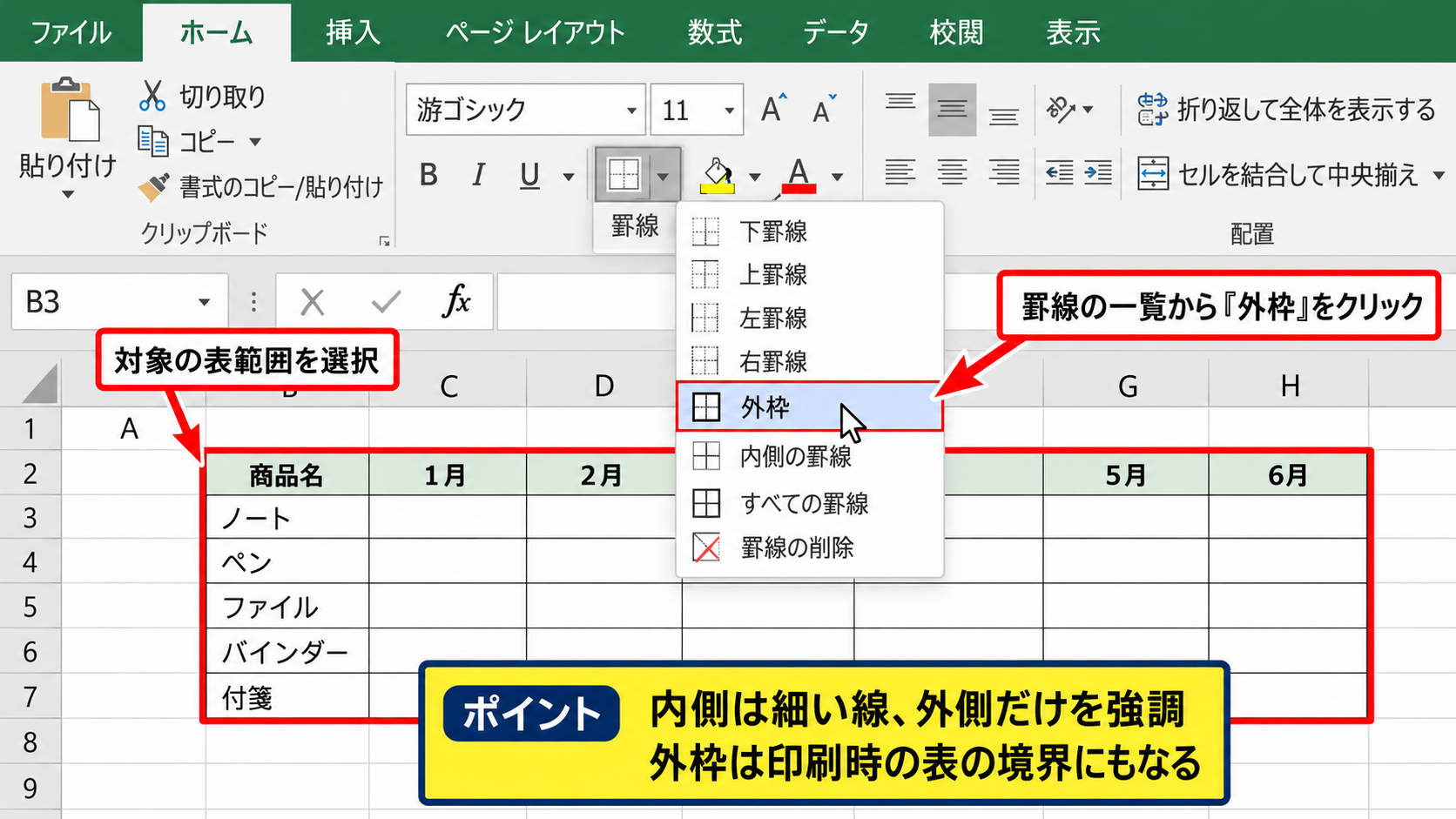
Task: Toggle left horizontal text alignment
Action: click(900, 172)
